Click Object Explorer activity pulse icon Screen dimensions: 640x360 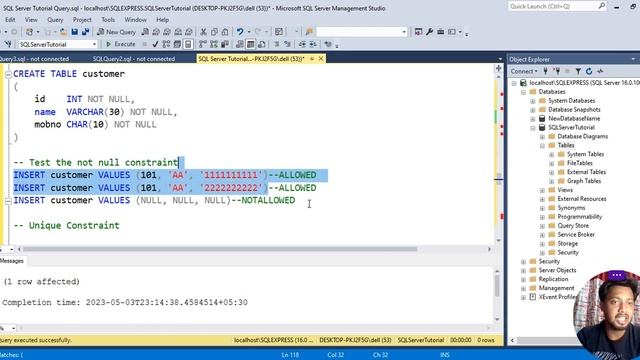[x=600, y=71]
